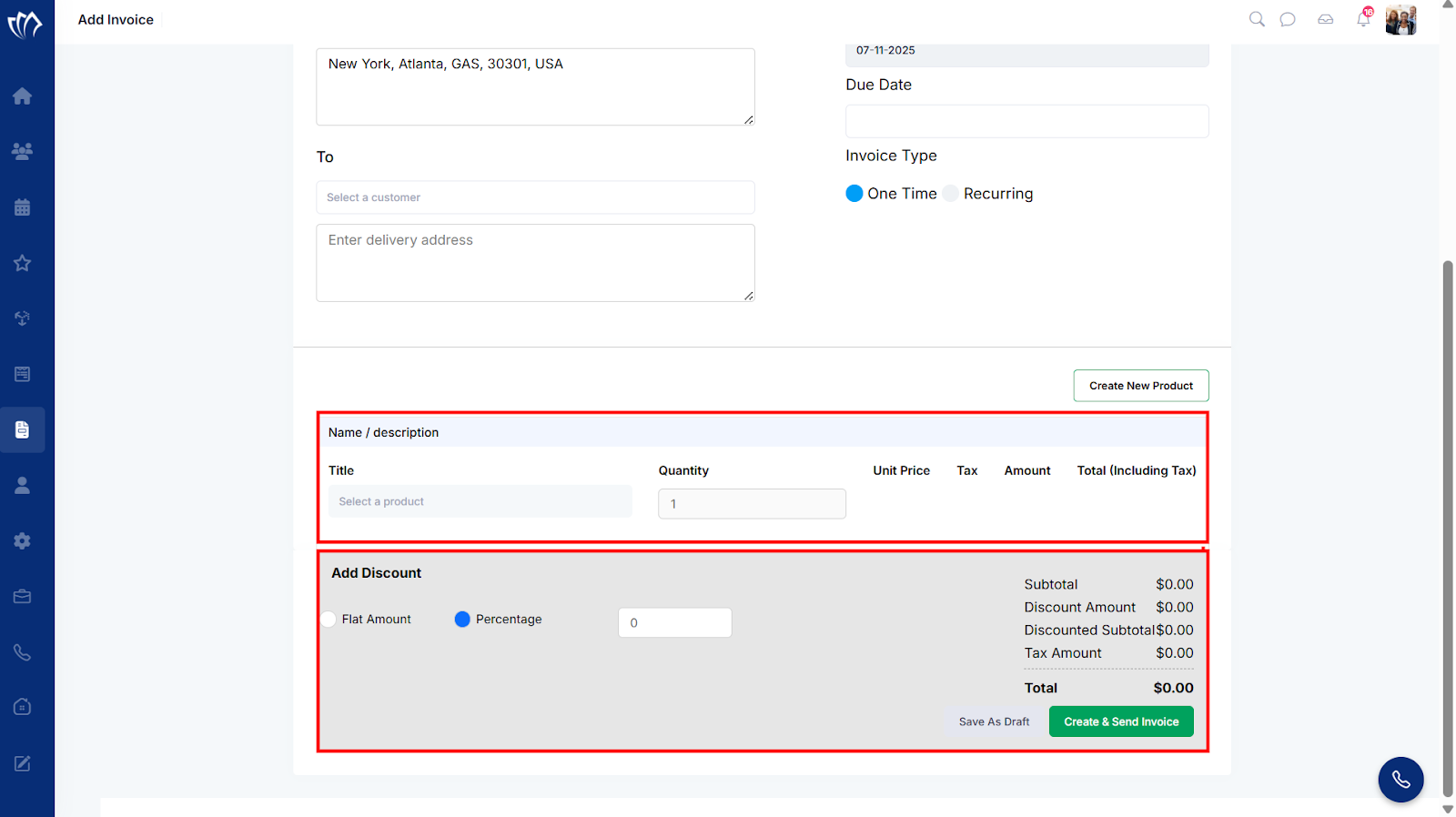1456x817 pixels.
Task: Open the single person sidebar icon
Action: pos(23,485)
